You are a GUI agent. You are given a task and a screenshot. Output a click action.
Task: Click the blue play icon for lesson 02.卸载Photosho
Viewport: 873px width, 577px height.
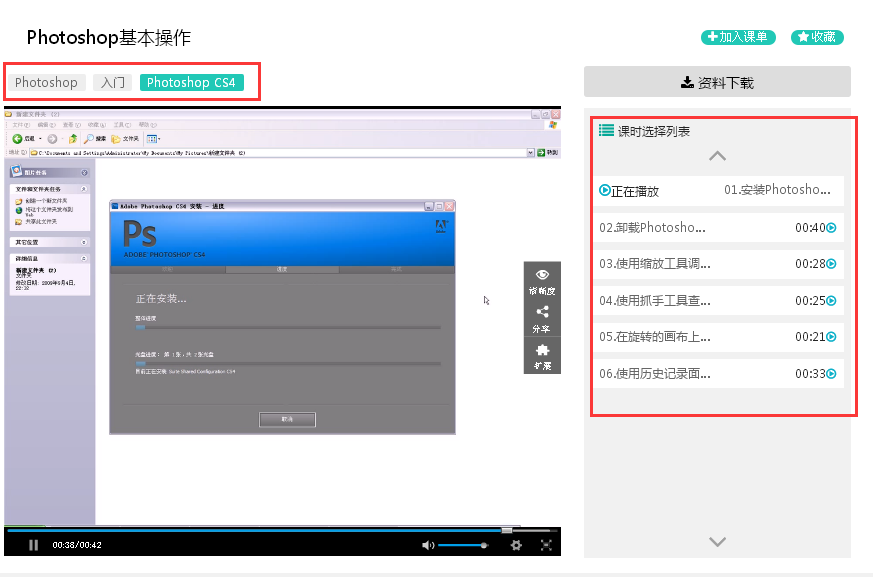(x=830, y=228)
